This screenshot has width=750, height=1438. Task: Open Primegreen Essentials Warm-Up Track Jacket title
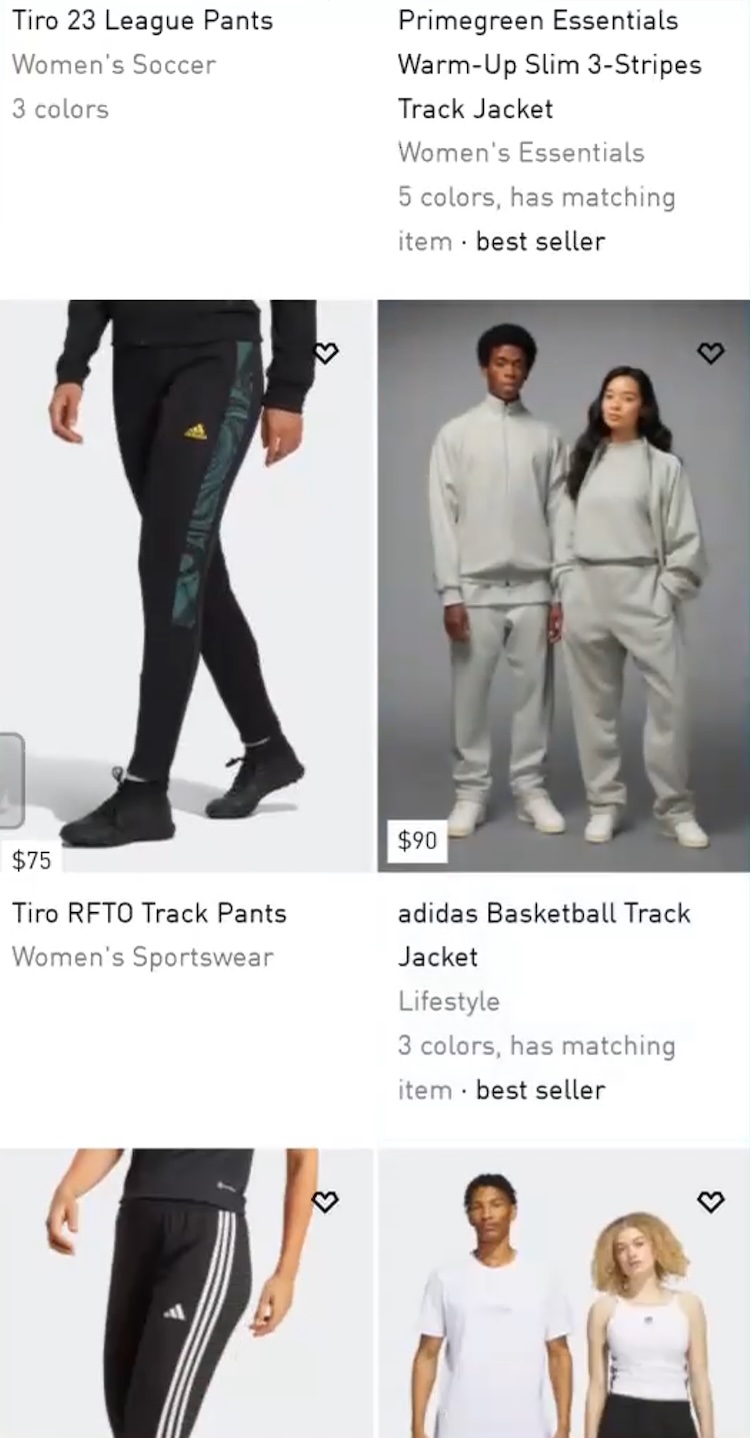pyautogui.click(x=549, y=64)
